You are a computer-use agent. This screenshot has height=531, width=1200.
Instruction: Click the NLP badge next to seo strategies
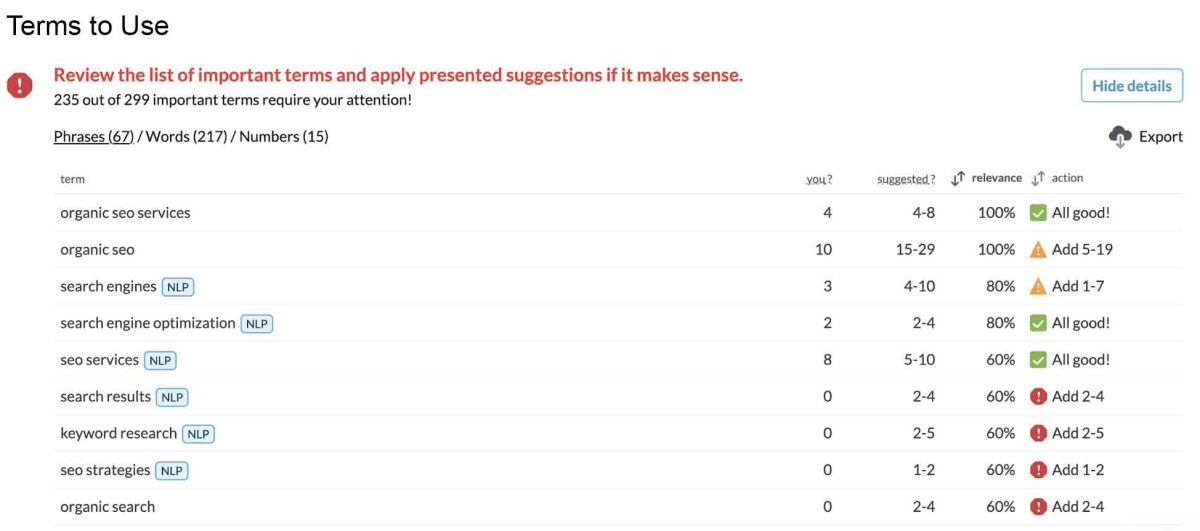click(172, 471)
